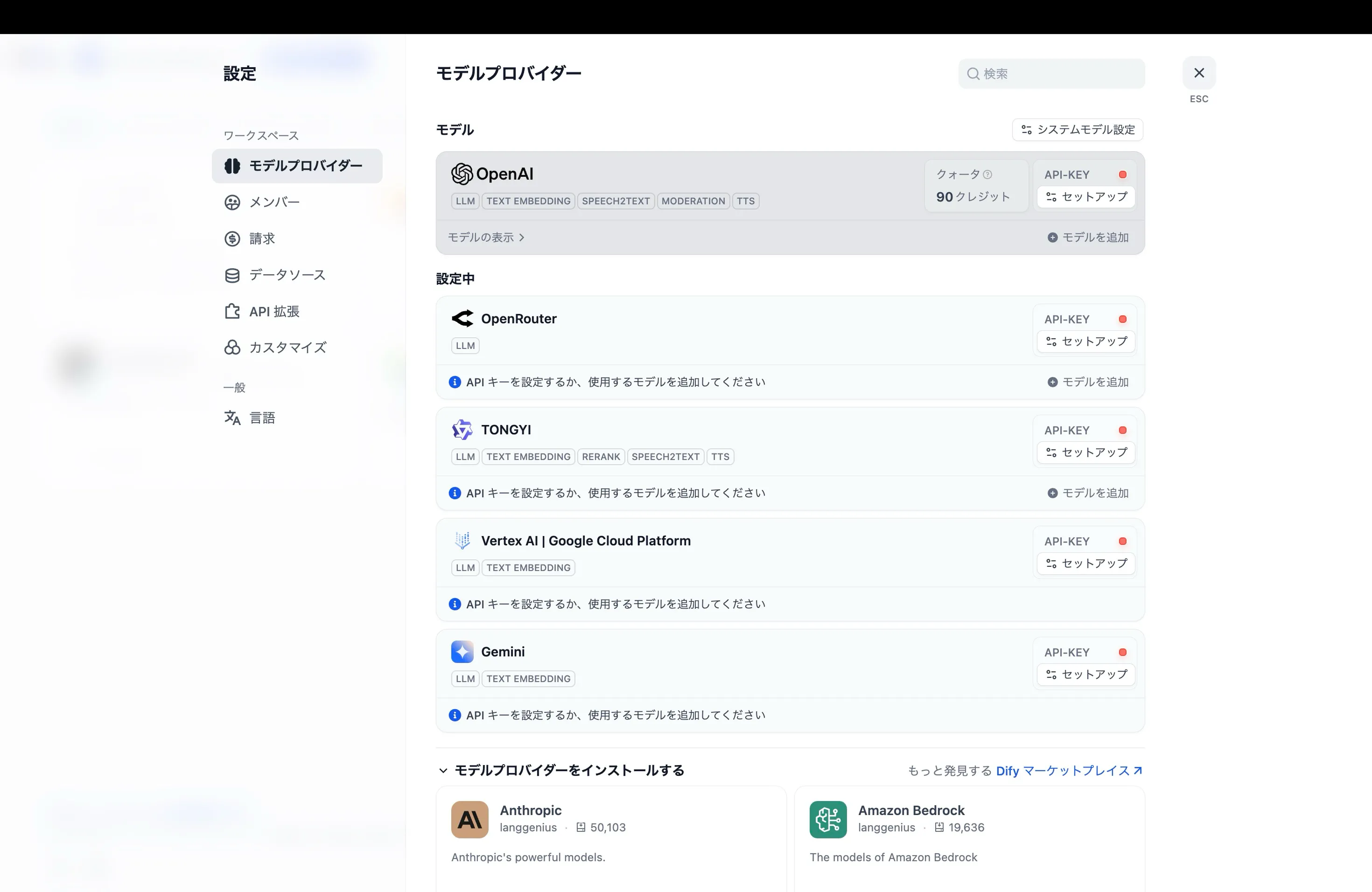This screenshot has height=892, width=1372.
Task: Click the OpenAI logo icon
Action: tap(462, 174)
